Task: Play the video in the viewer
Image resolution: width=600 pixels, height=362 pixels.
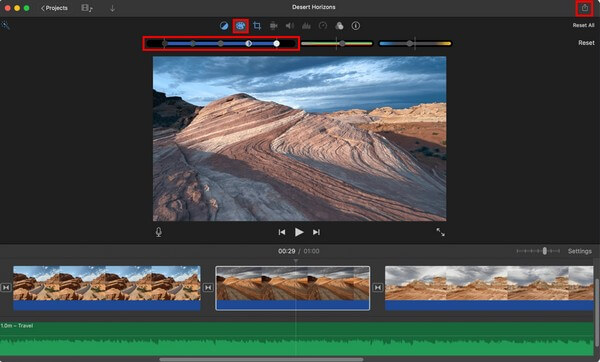Action: coord(299,232)
